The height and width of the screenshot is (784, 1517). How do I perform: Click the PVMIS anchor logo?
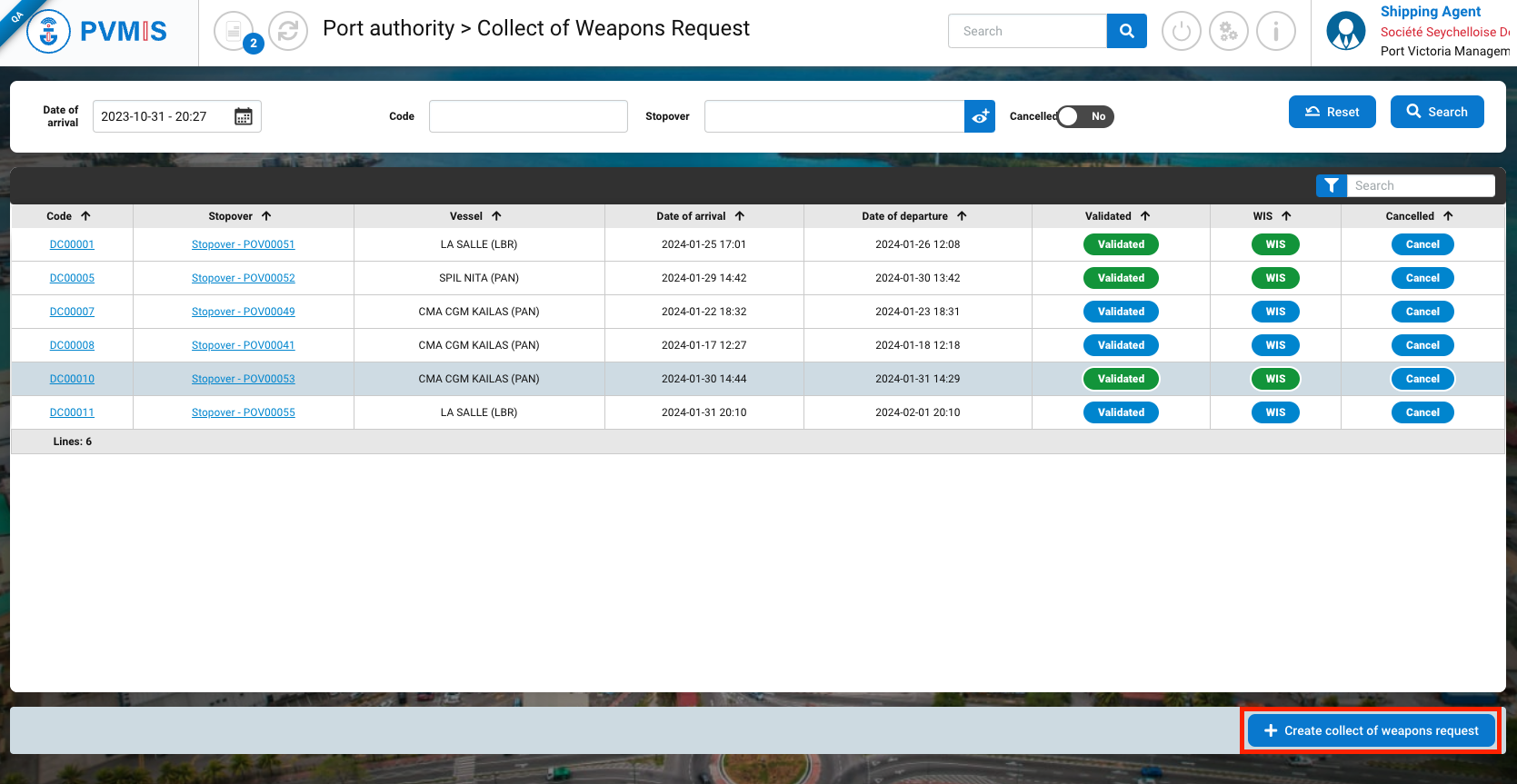(x=49, y=32)
